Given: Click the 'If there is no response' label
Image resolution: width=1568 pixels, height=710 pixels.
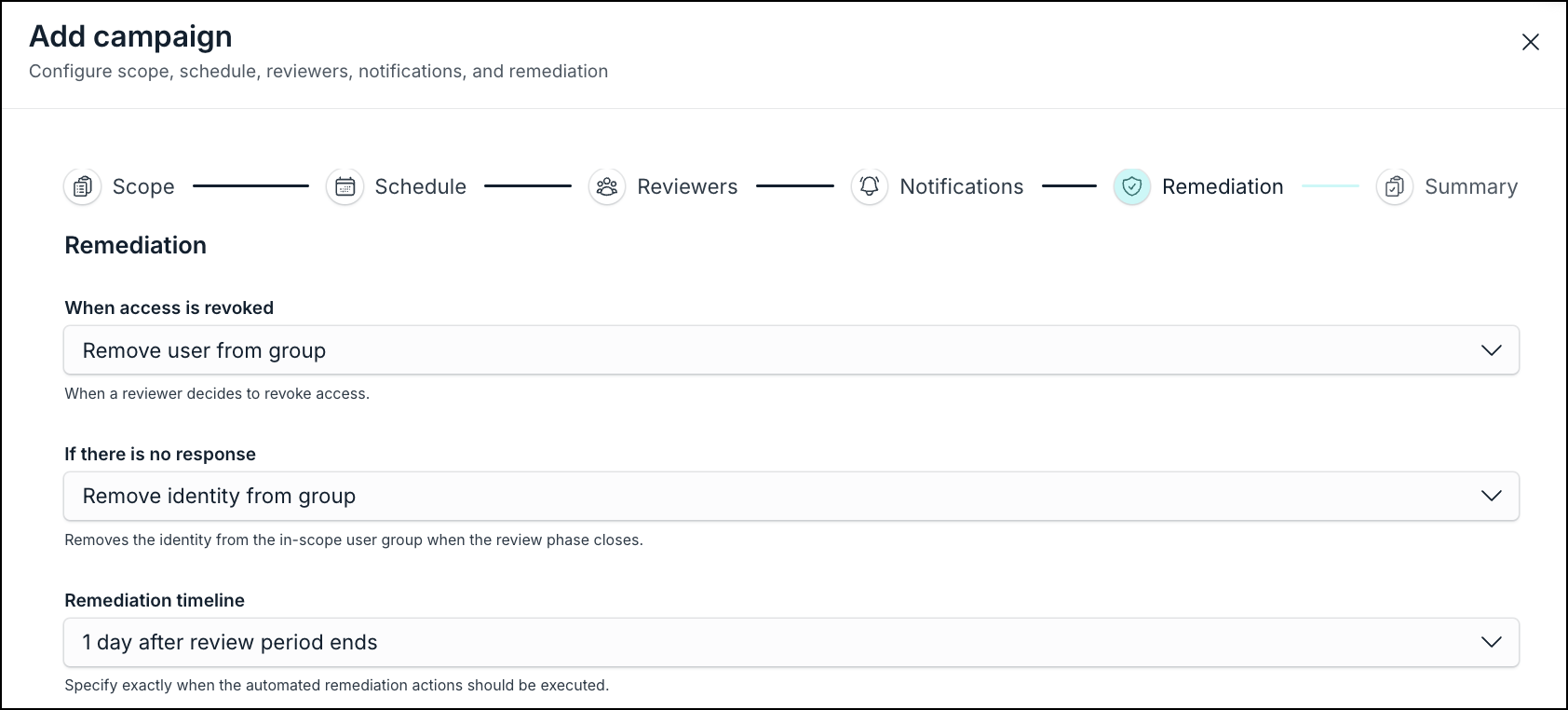Looking at the screenshot, I should click(160, 454).
